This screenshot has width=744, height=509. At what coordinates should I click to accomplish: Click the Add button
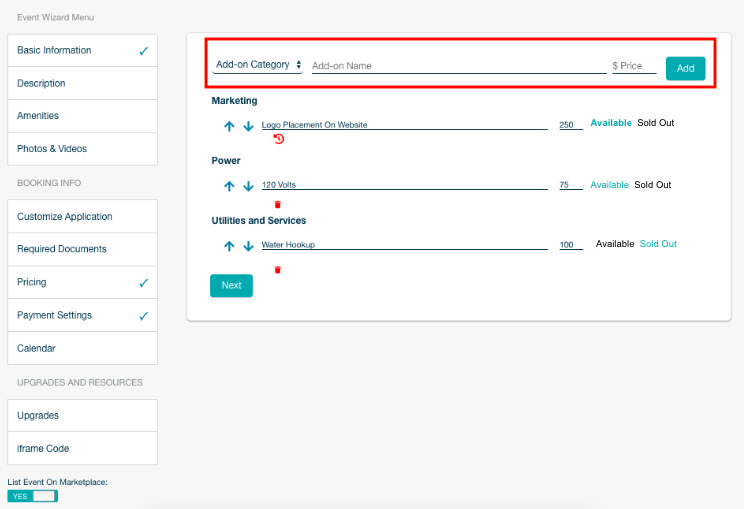coord(685,68)
